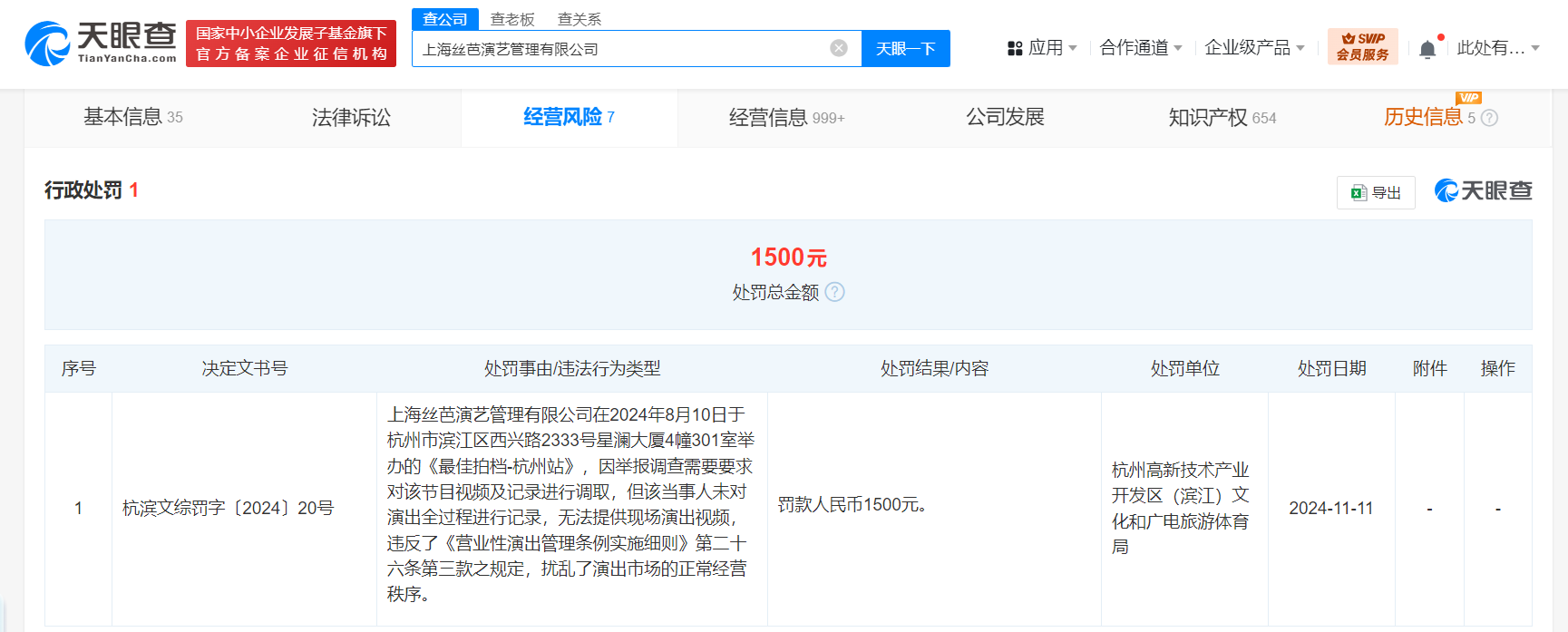Click the 天眼一下 search button

[906, 48]
